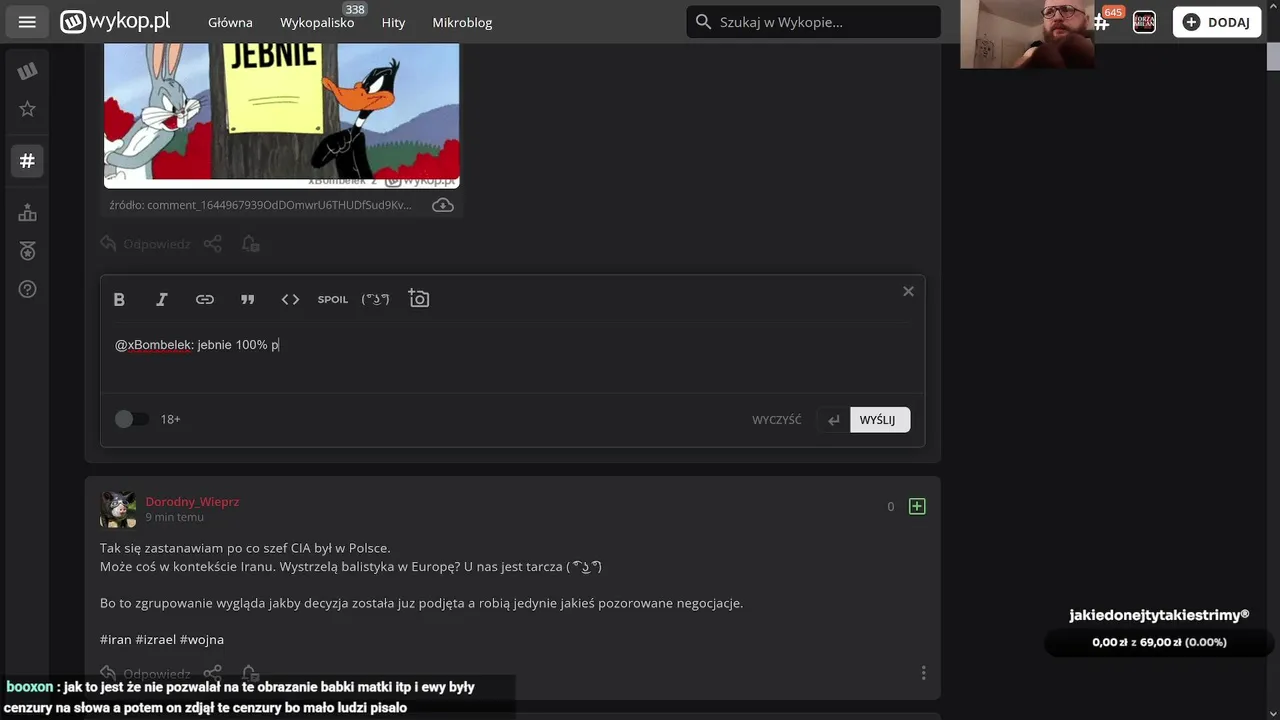This screenshot has height=720, width=1280.
Task: Insert code formatting in the editor
Action: (290, 299)
